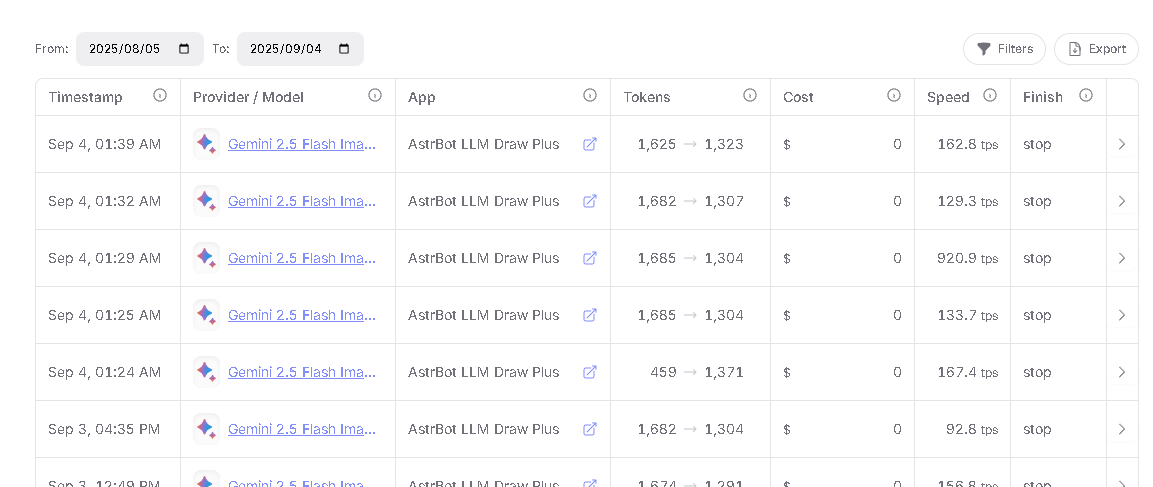Click speed value 167.4 tps
This screenshot has height=487, width=1153.
point(968,372)
